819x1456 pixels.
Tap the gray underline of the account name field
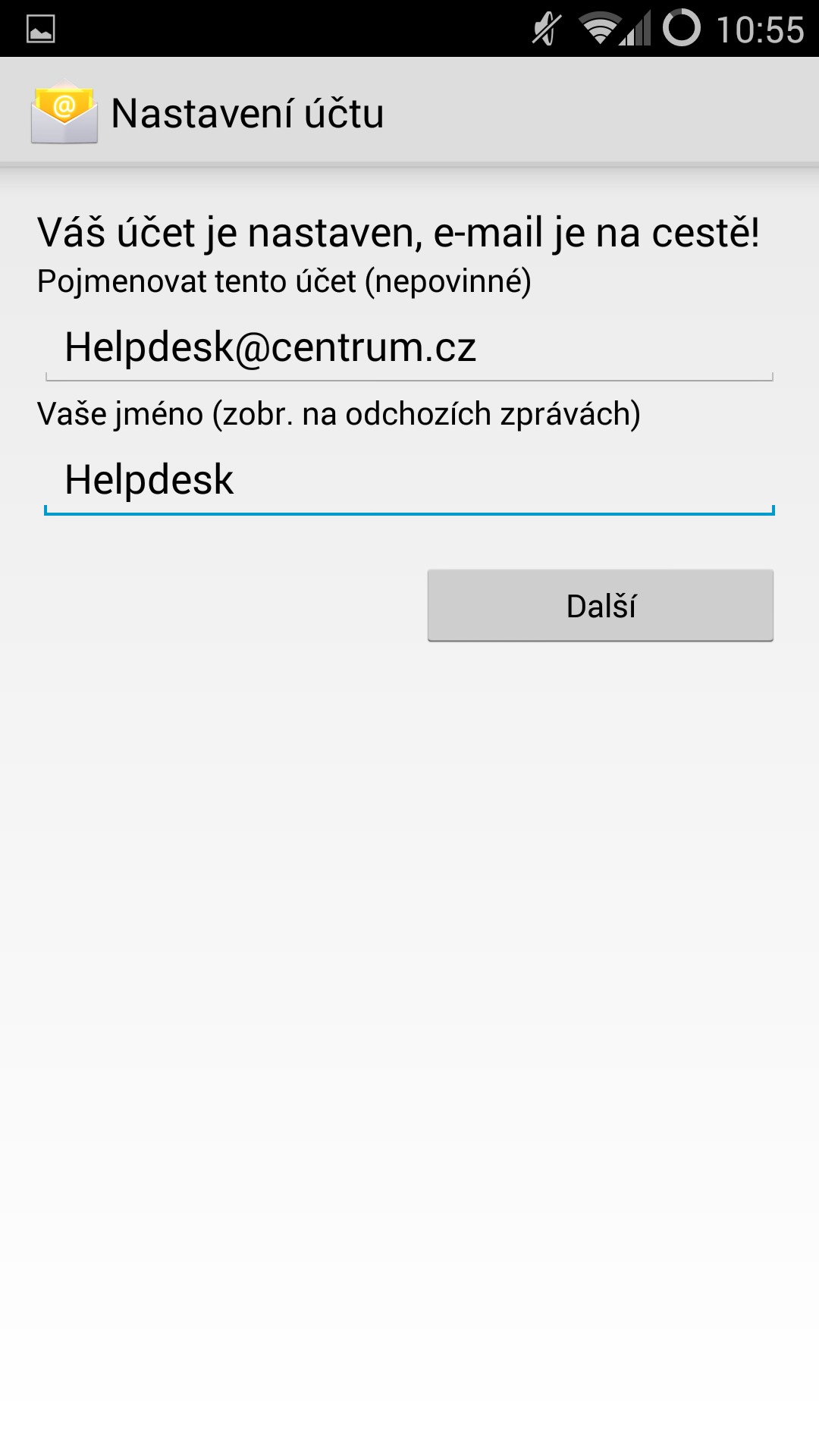(x=409, y=379)
